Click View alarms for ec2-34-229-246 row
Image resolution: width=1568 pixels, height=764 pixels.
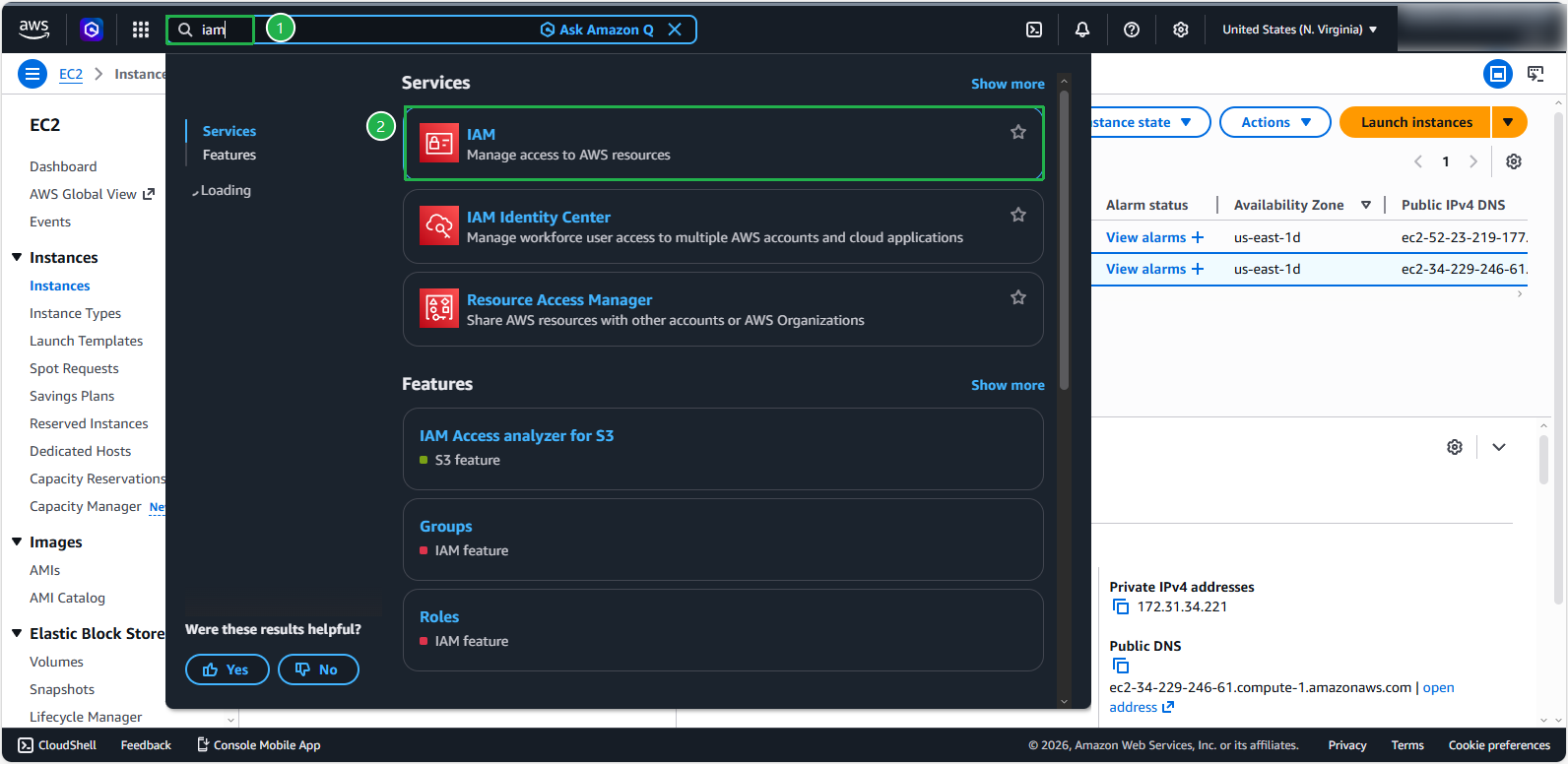(1154, 269)
